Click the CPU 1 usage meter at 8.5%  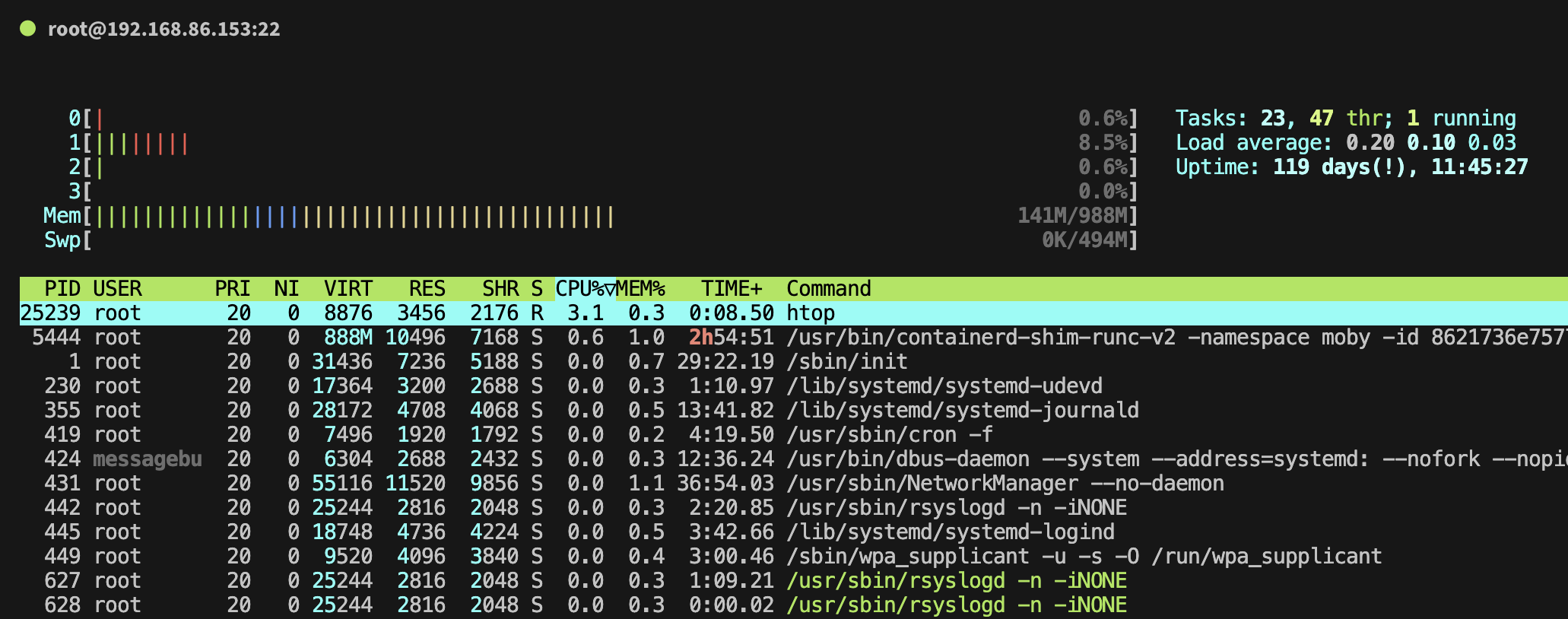pyautogui.click(x=603, y=142)
